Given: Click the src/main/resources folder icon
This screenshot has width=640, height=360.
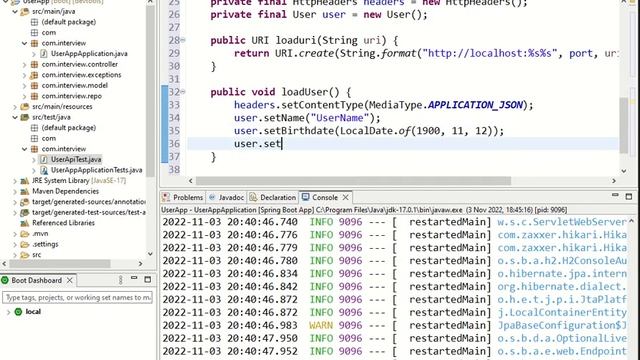Looking at the screenshot, I should point(25,107).
